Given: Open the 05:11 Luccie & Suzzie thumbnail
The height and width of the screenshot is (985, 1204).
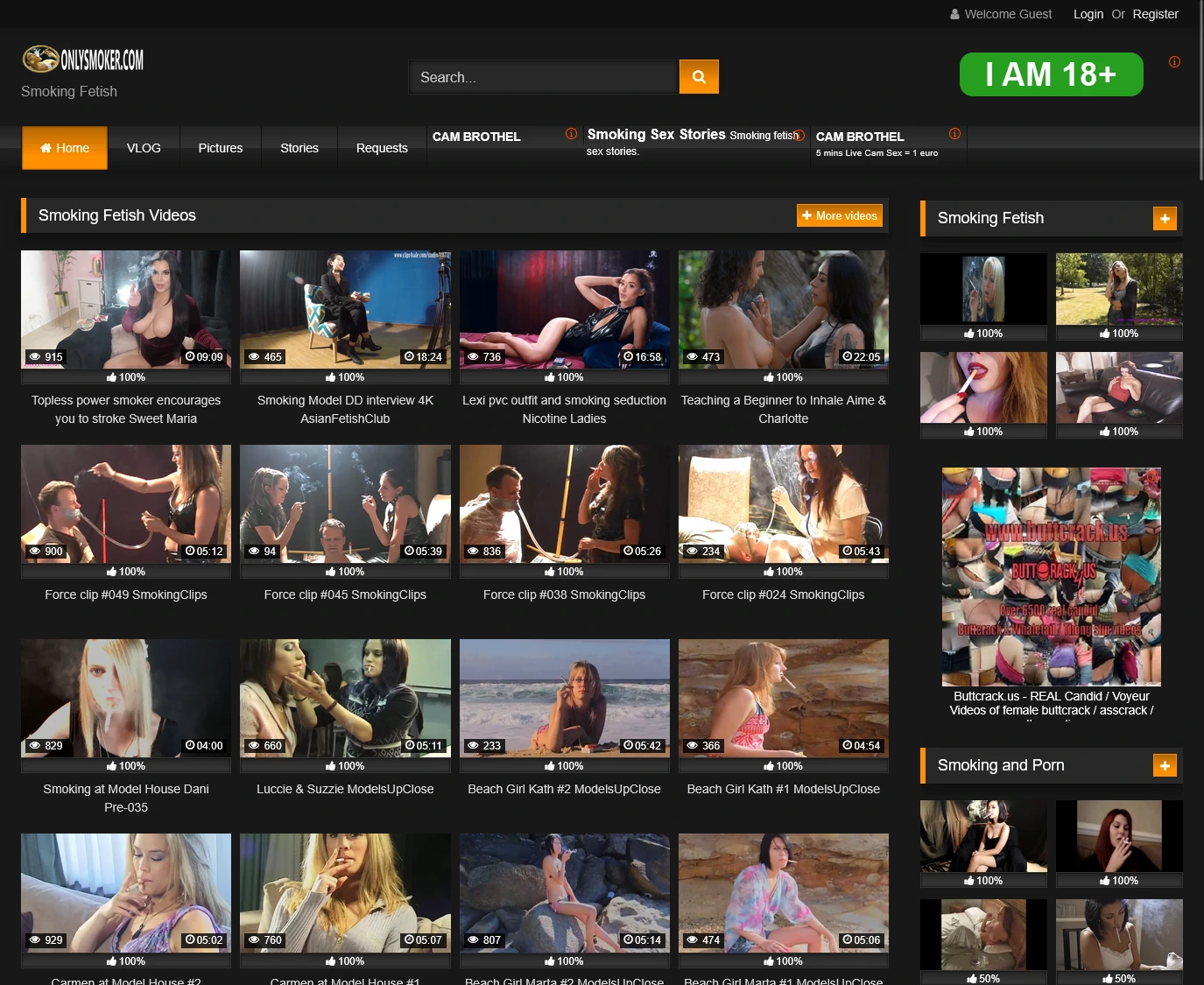Looking at the screenshot, I should coord(345,698).
